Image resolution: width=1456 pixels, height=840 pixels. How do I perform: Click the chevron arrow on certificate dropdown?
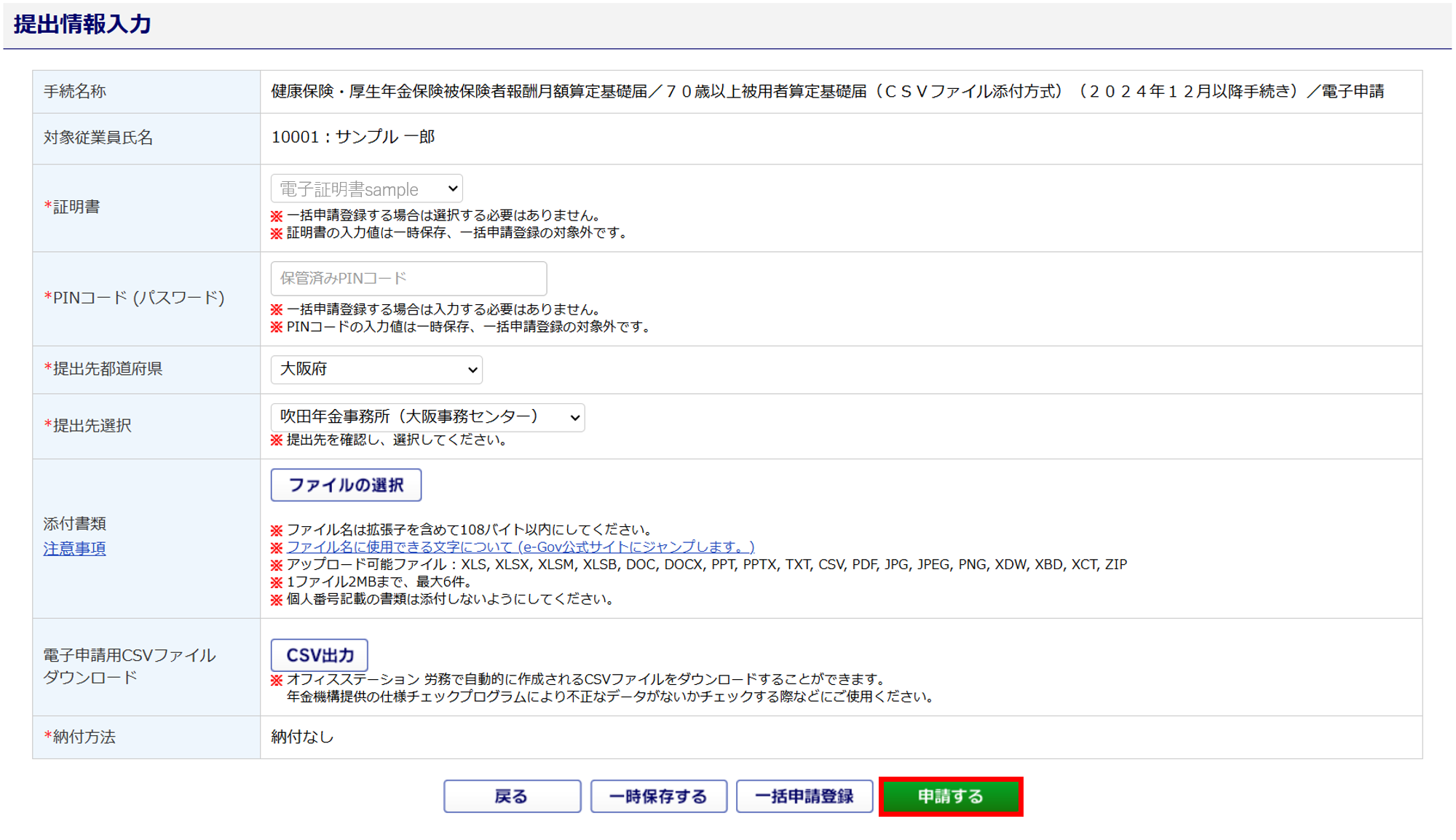[453, 189]
